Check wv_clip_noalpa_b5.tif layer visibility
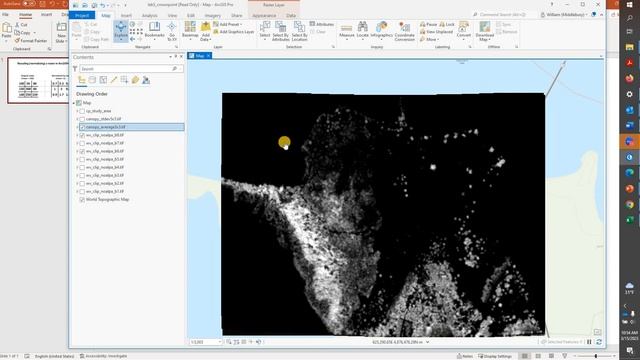640x360 pixels. point(82,159)
